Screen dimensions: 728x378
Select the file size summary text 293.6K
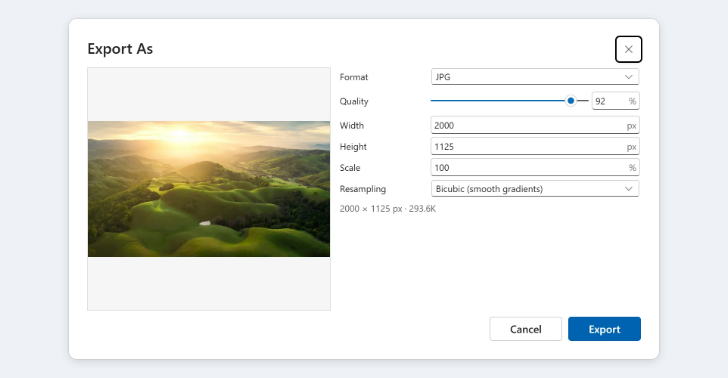pyautogui.click(x=422, y=209)
